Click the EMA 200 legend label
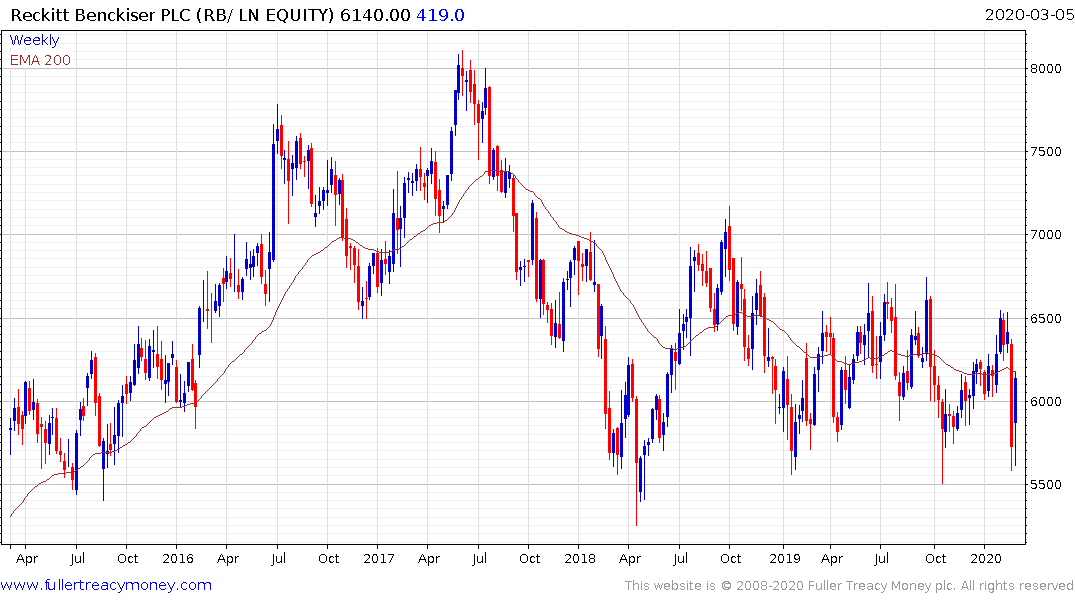The width and height of the screenshot is (1075, 600). pos(40,60)
